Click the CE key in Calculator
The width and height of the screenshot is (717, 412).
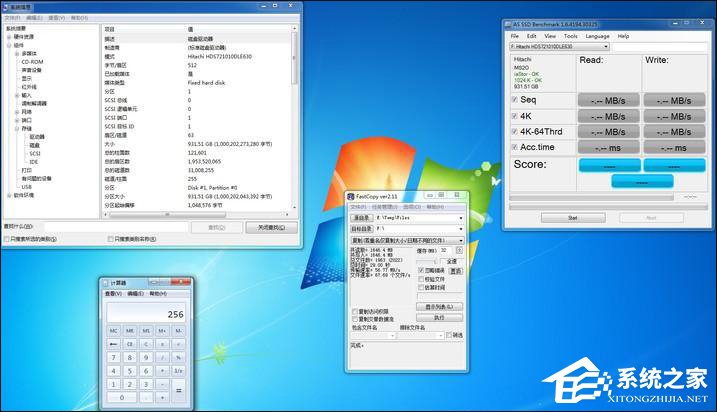coord(130,344)
